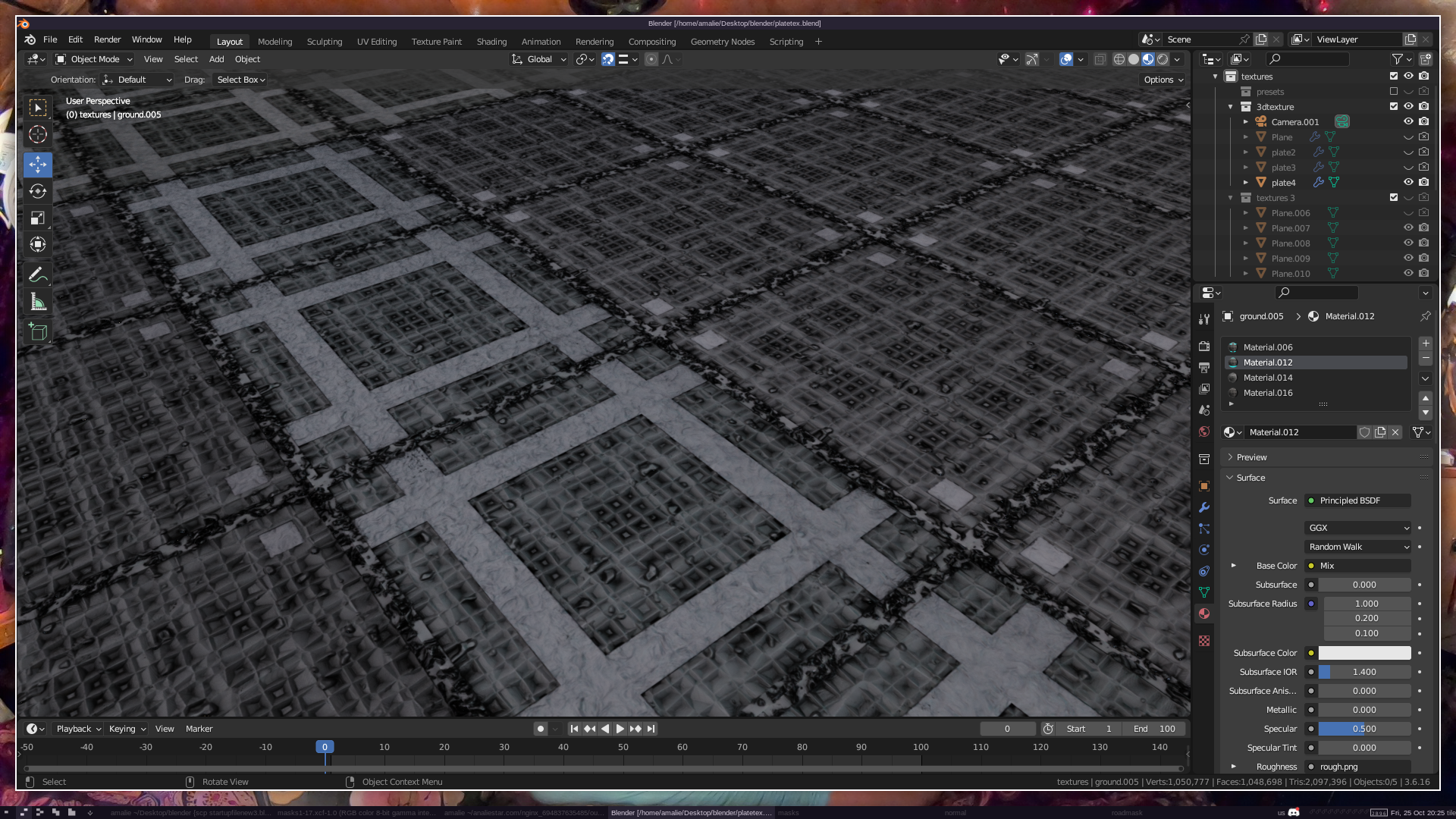Open the Render menu
This screenshot has height=819, width=1456.
click(107, 39)
